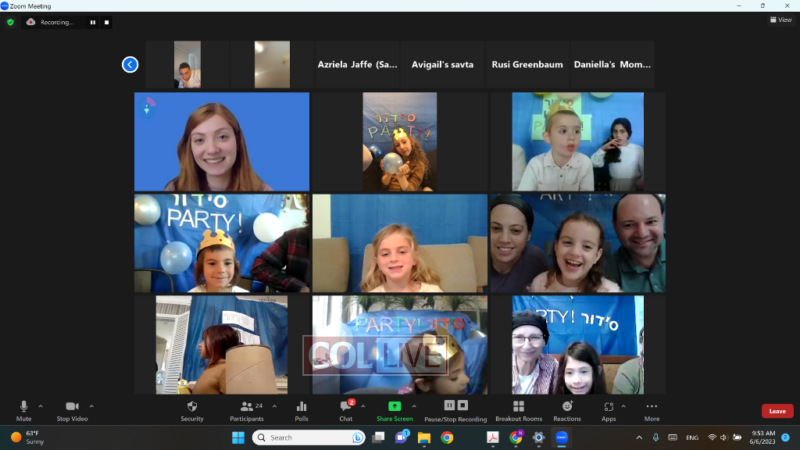Click Pause/Stop Recording in the toolbar
The image size is (800, 450).
455,409
